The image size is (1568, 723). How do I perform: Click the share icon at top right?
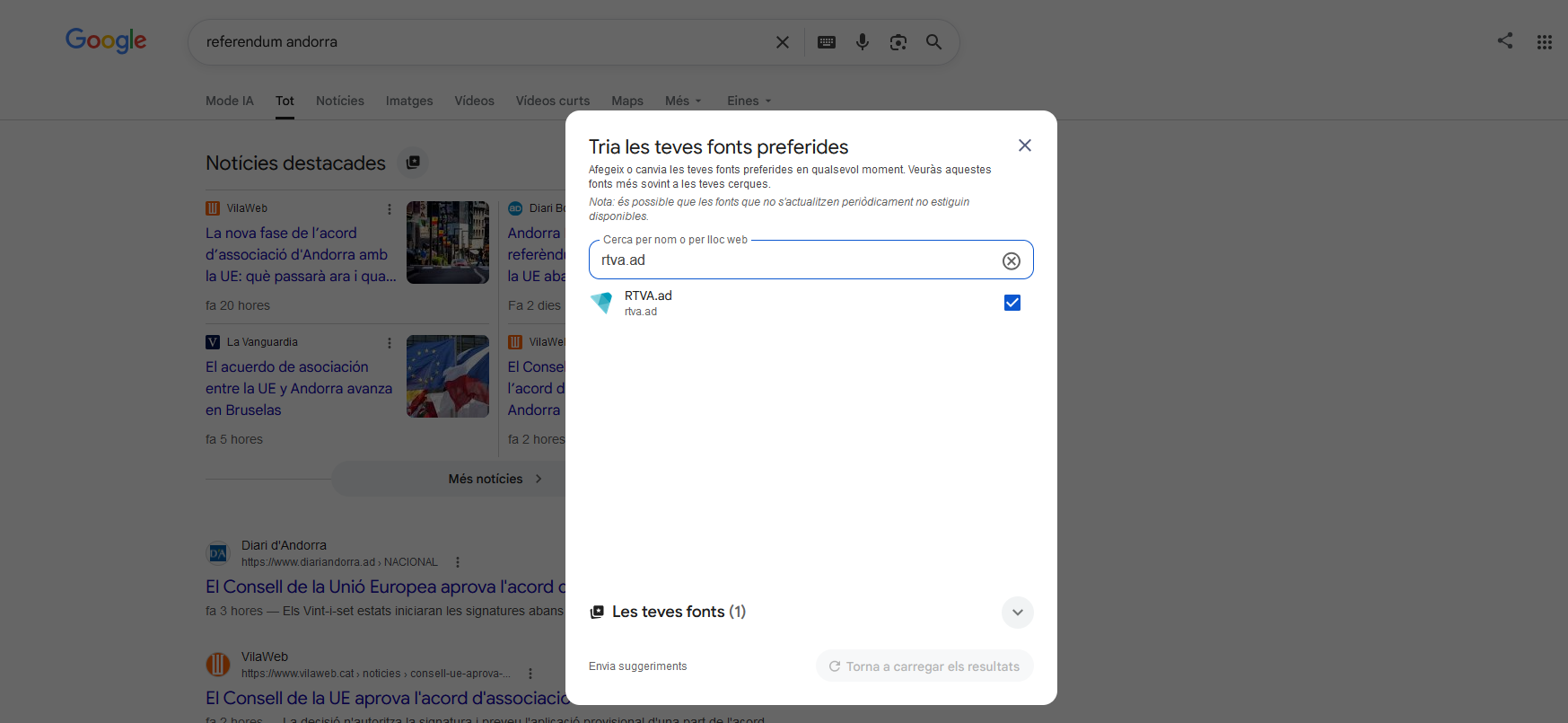(1505, 40)
